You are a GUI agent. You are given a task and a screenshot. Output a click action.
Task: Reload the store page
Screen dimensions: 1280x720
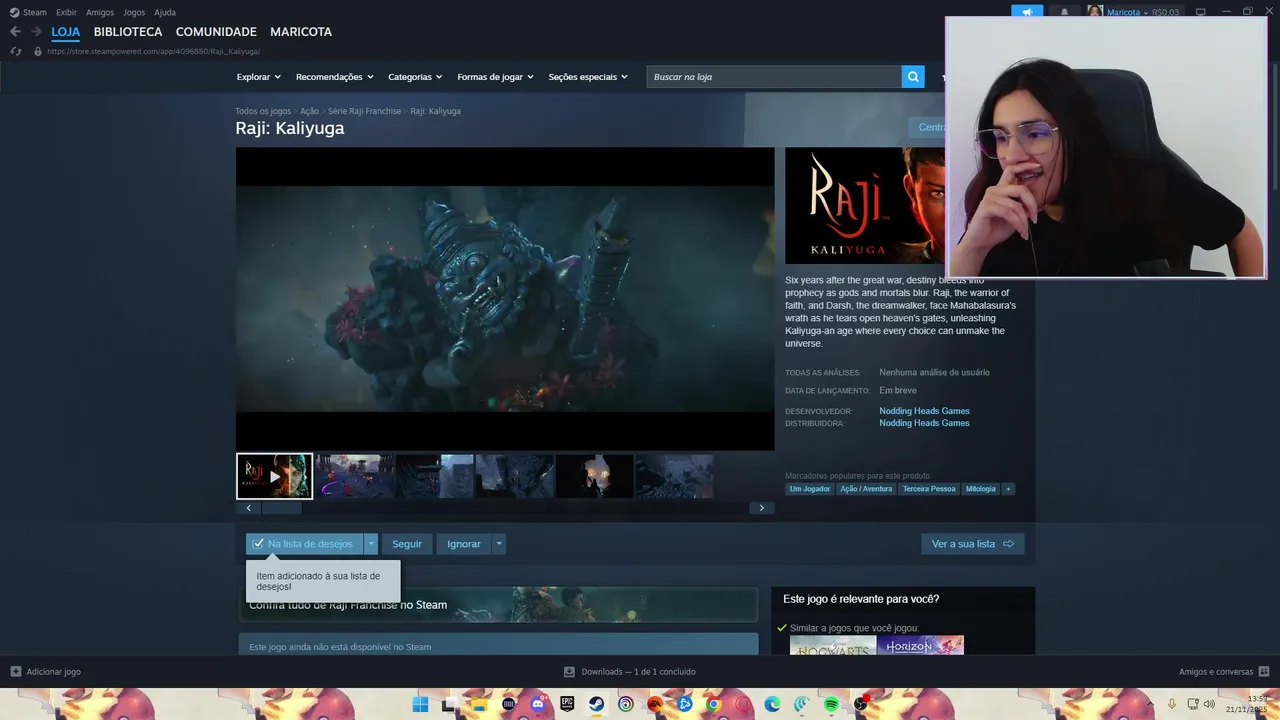tap(15, 51)
